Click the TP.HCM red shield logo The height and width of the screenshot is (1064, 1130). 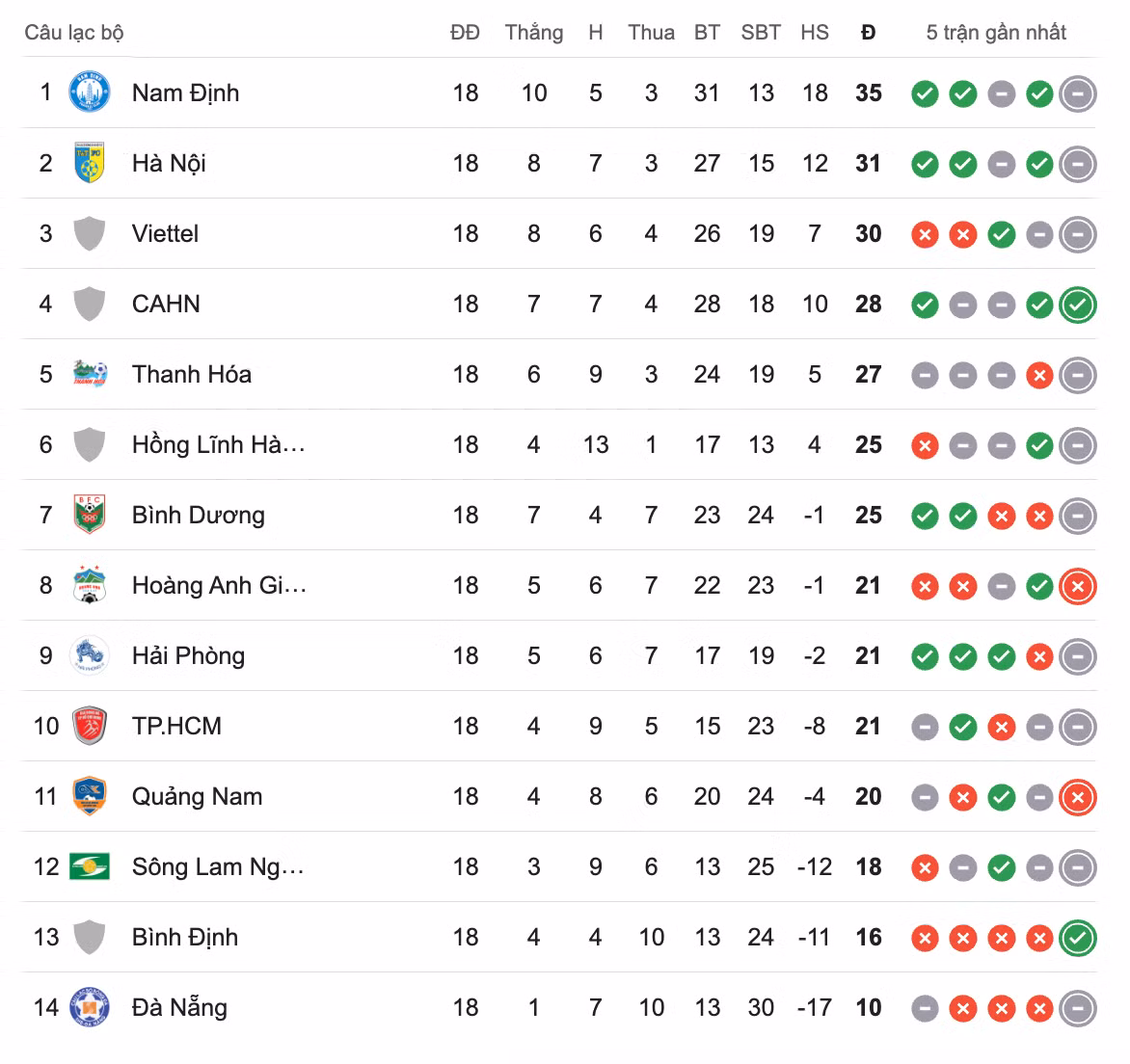(x=90, y=726)
